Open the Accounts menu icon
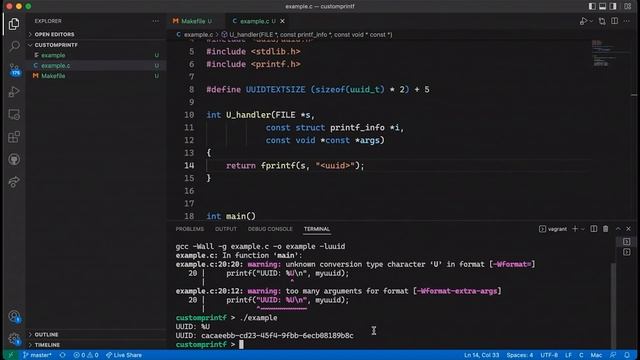Viewport: 640px width, 360px height. 14,316
